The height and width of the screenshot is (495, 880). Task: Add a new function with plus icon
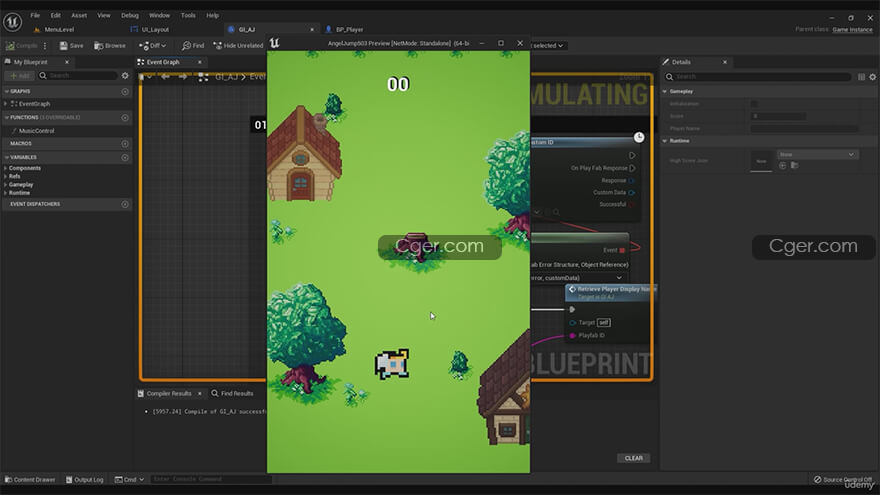click(x=125, y=117)
